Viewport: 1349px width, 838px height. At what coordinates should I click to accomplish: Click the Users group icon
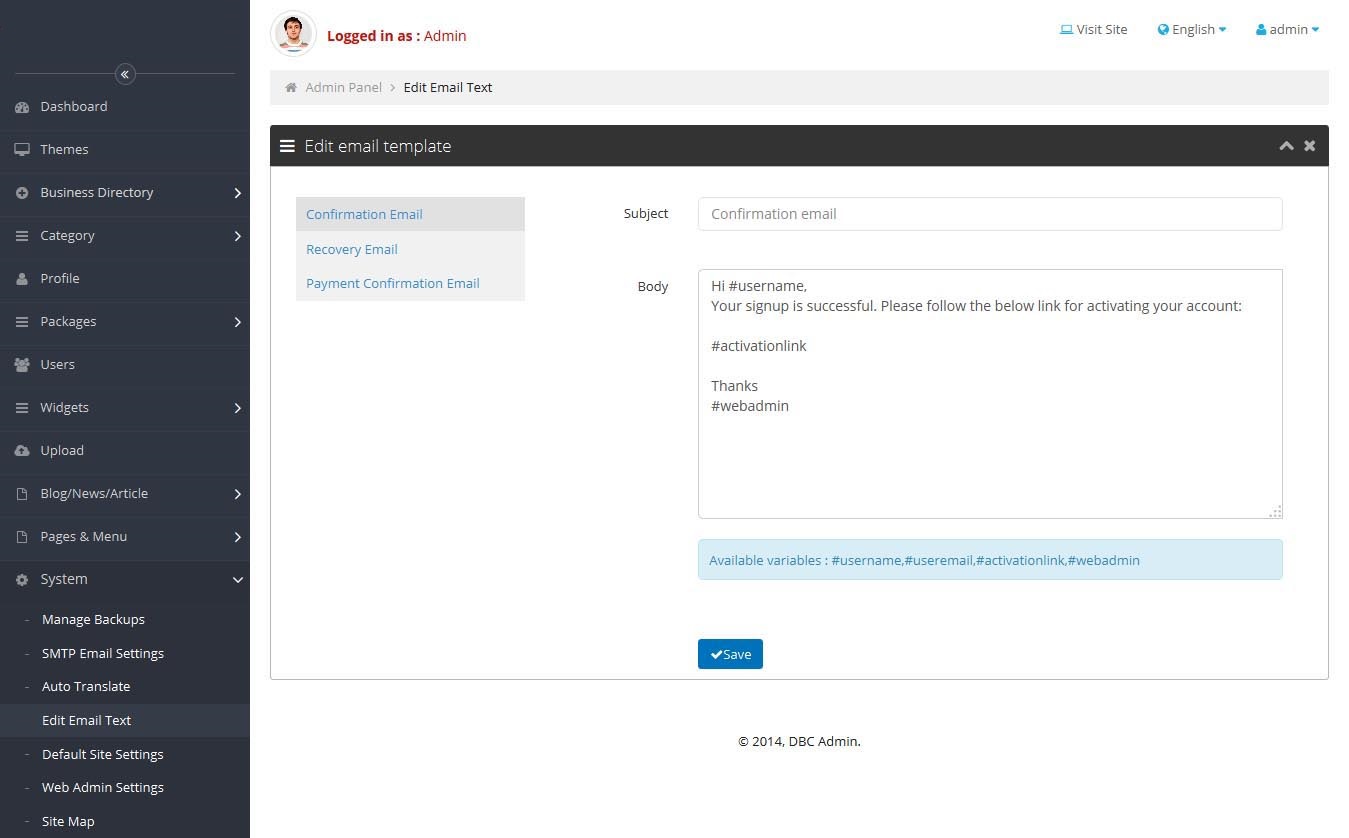(22, 365)
